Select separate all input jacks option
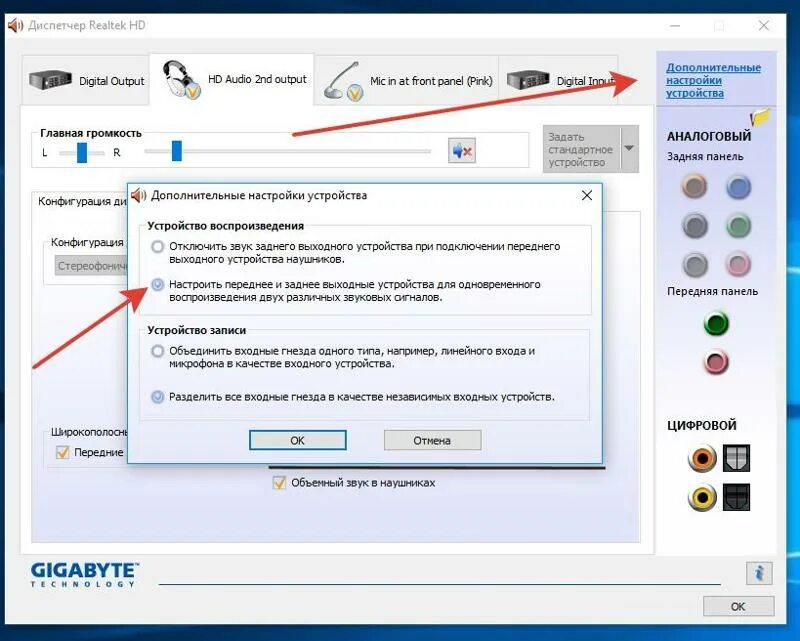 coord(158,397)
